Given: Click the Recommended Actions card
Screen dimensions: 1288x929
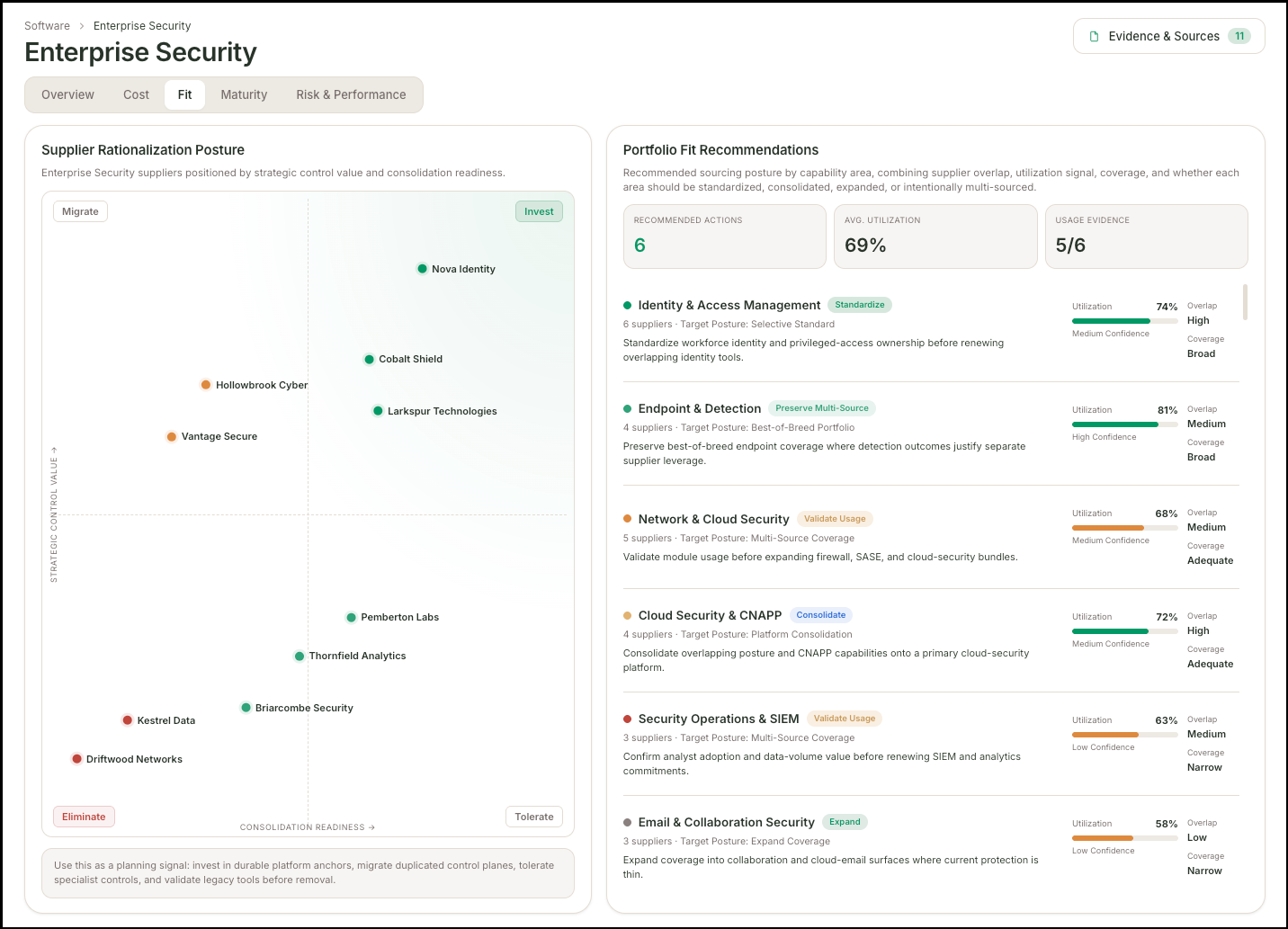Looking at the screenshot, I should click(x=725, y=237).
